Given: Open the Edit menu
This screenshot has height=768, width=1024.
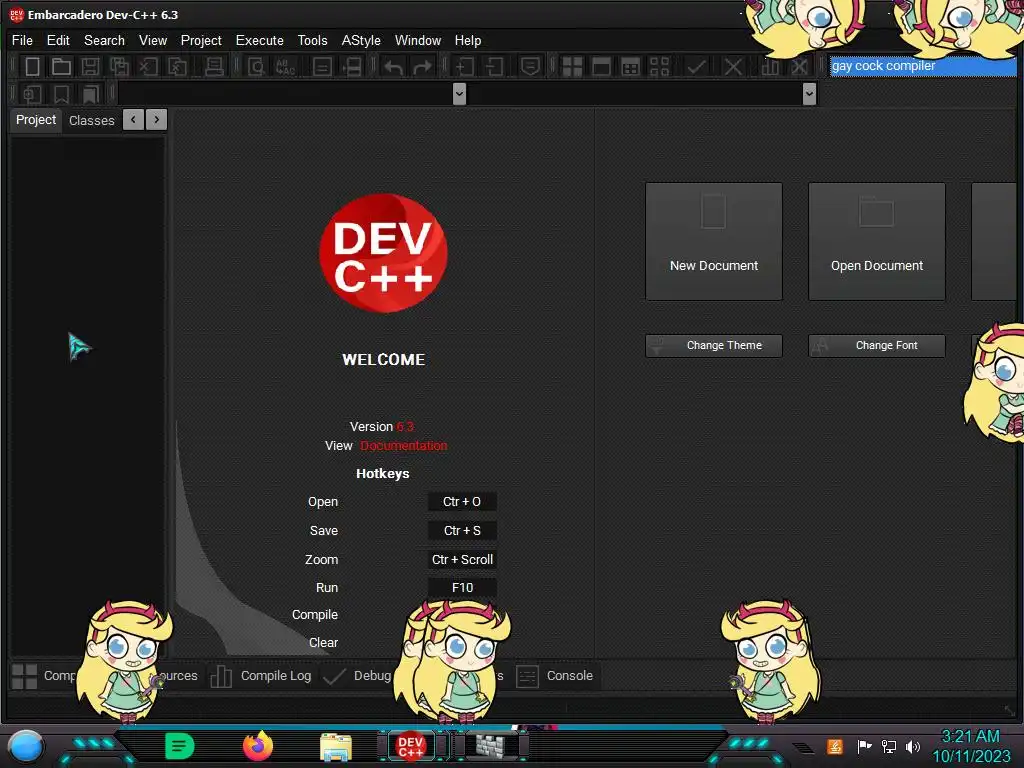Looking at the screenshot, I should (58, 40).
